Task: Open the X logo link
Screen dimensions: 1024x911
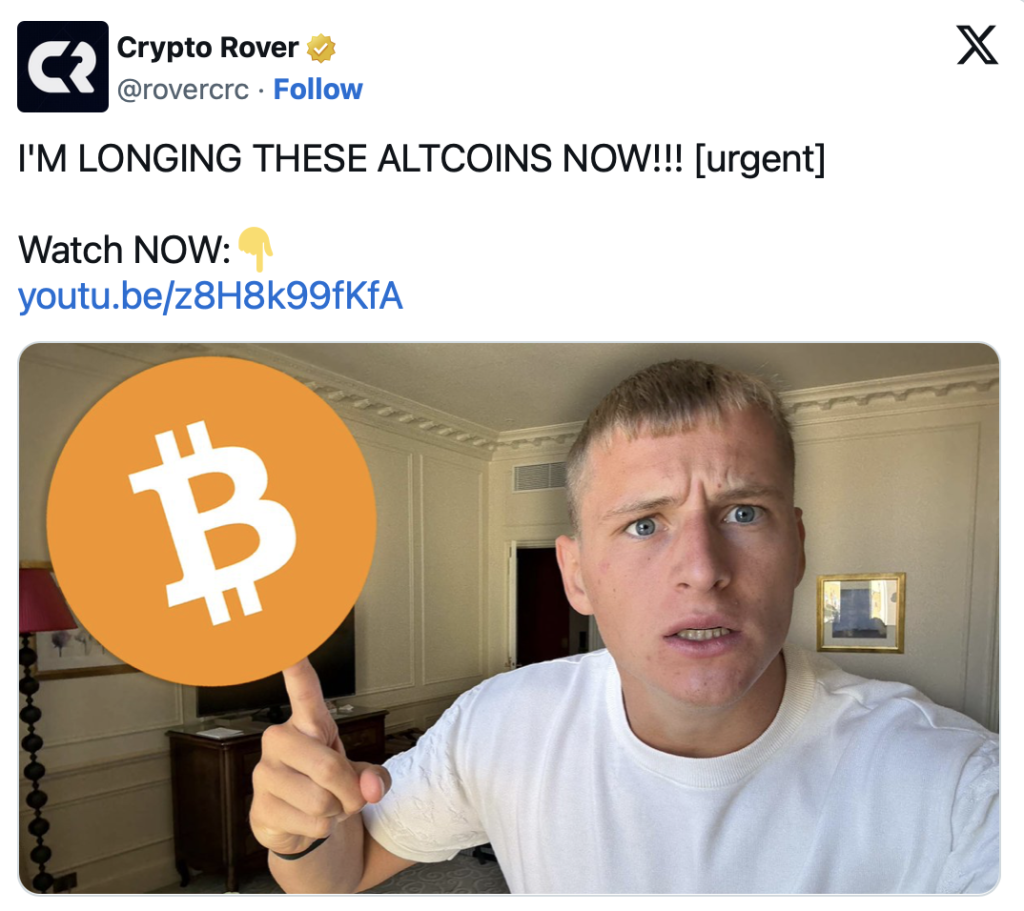Action: point(977,45)
